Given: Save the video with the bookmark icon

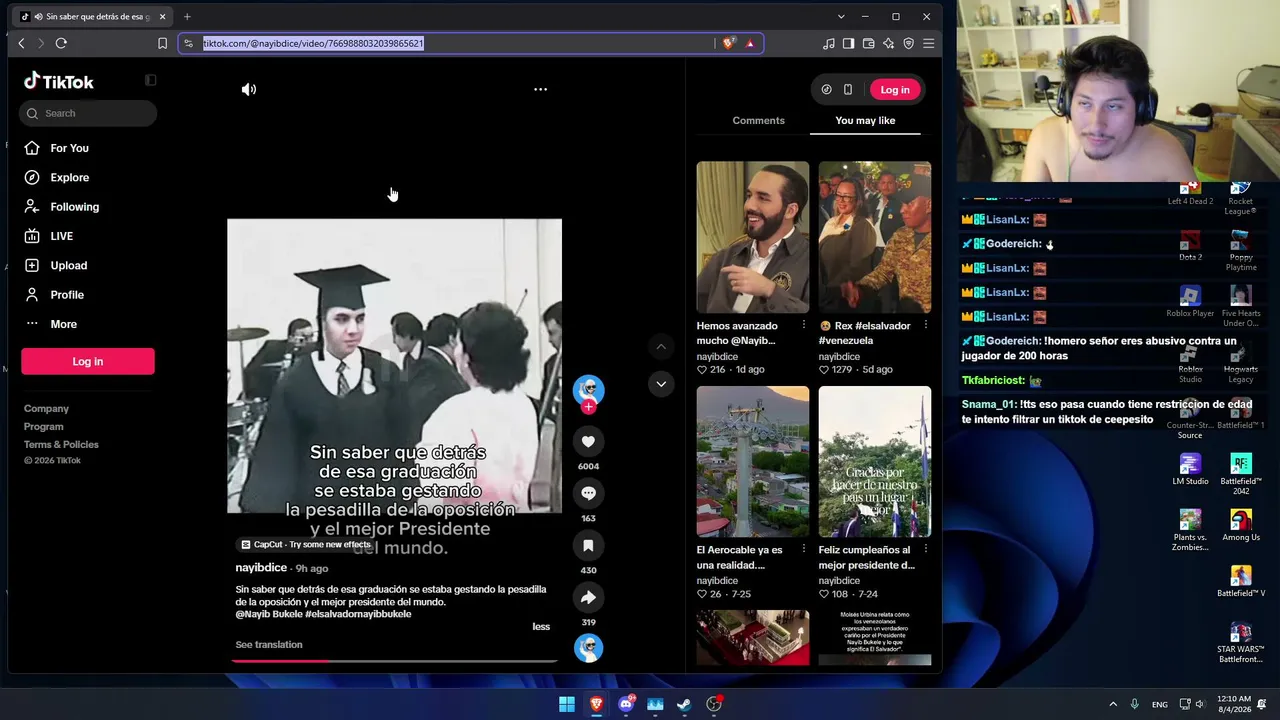Looking at the screenshot, I should point(588,545).
